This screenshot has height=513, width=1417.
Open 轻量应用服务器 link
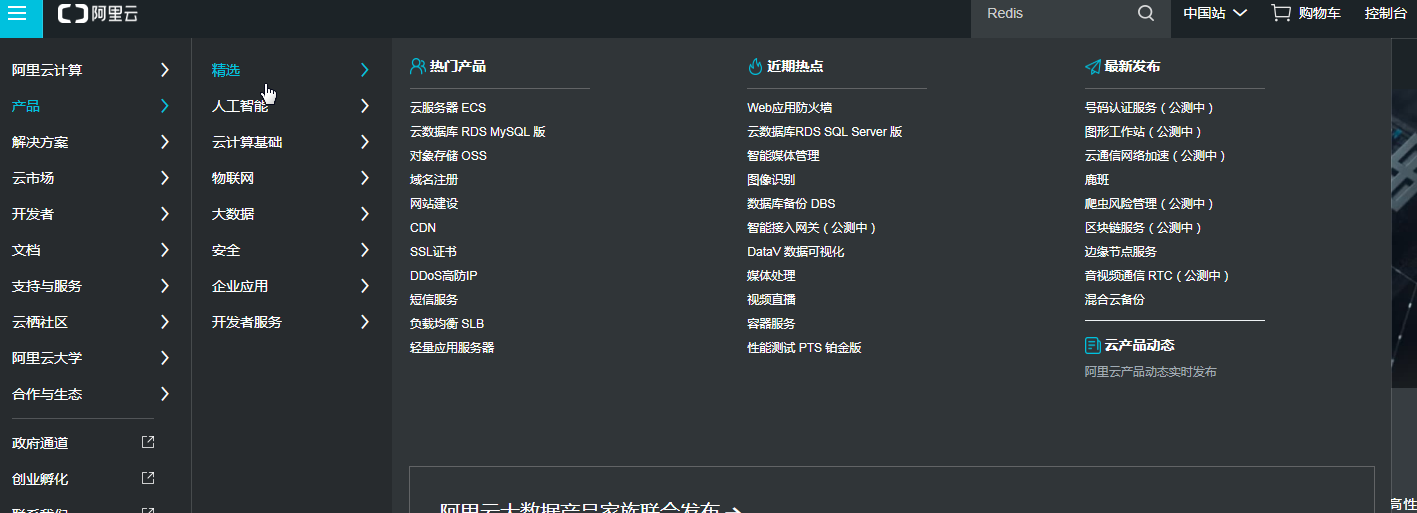[452, 348]
